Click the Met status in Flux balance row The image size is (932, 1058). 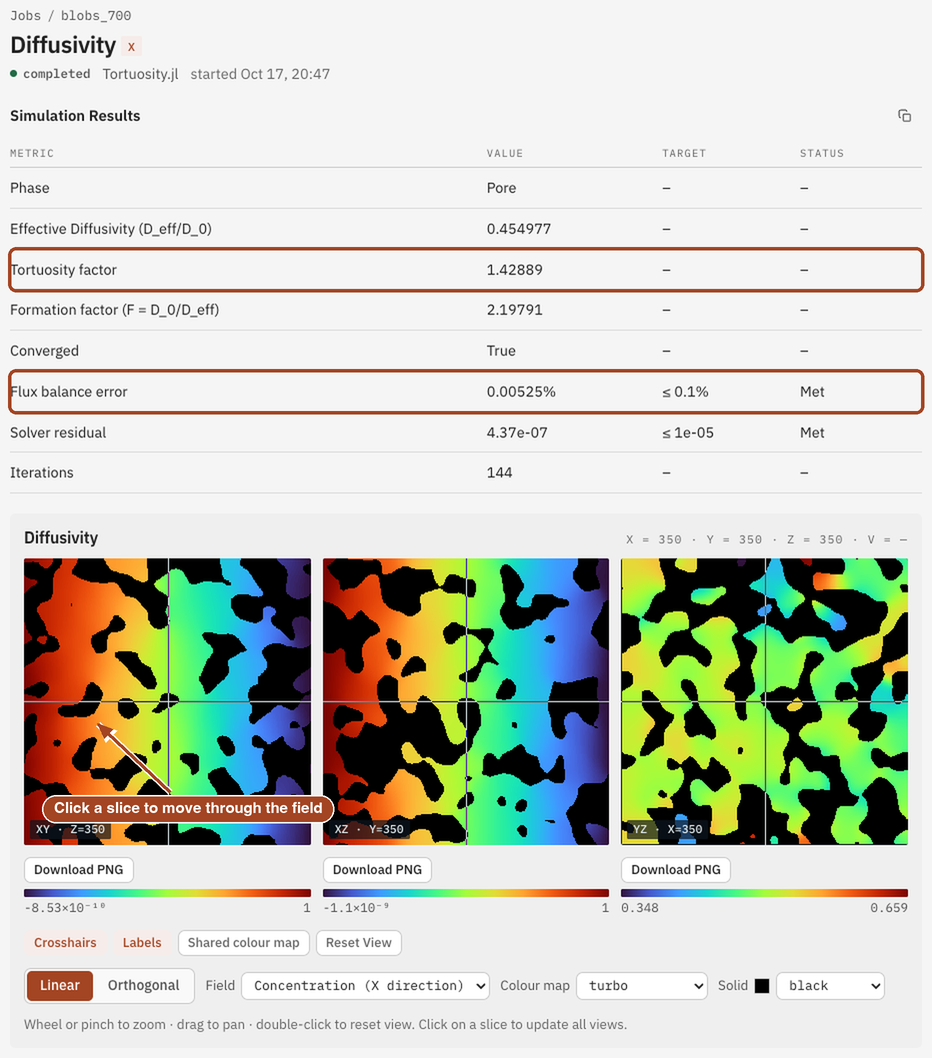(x=812, y=392)
